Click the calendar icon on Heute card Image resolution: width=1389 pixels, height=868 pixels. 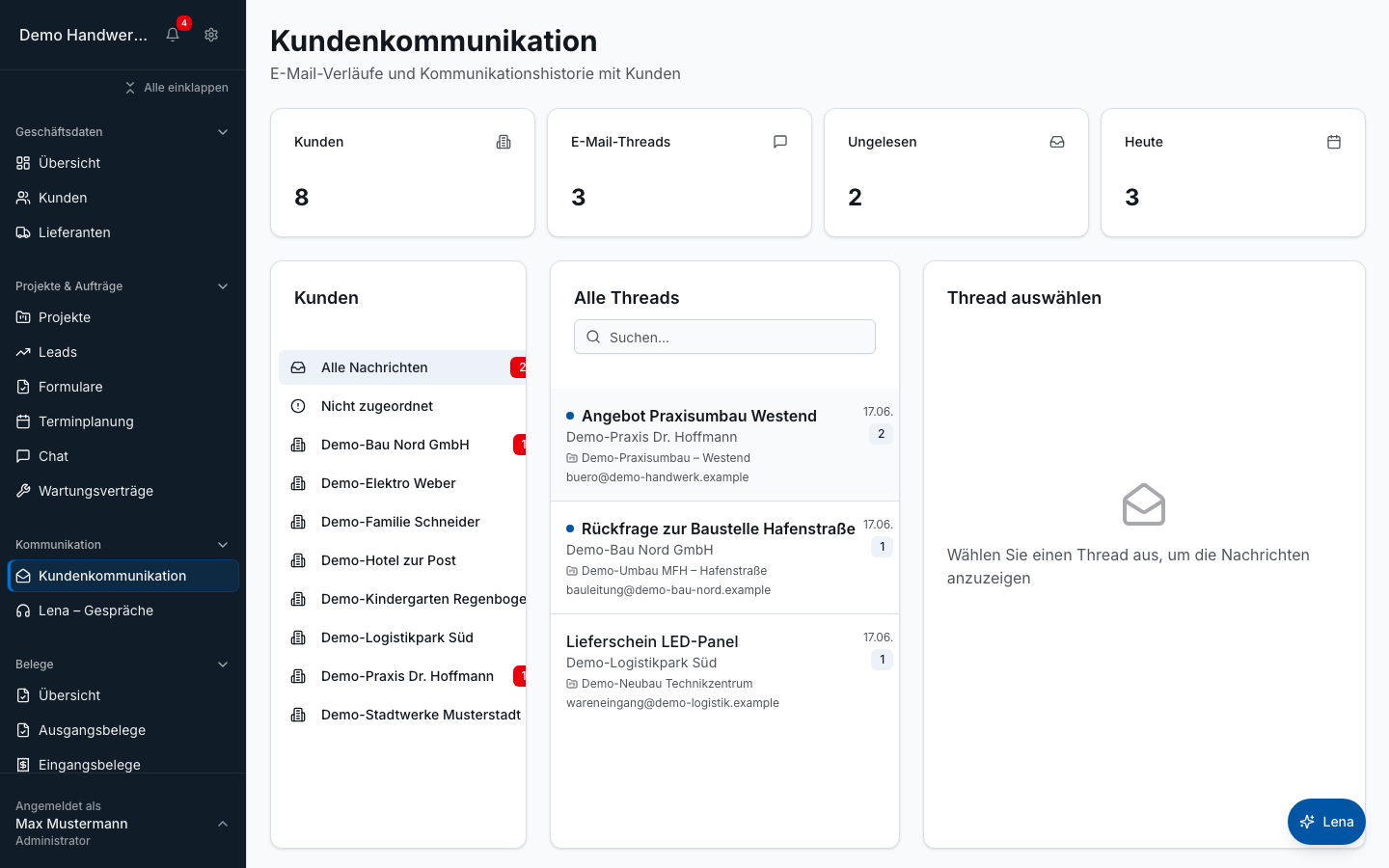(1334, 142)
